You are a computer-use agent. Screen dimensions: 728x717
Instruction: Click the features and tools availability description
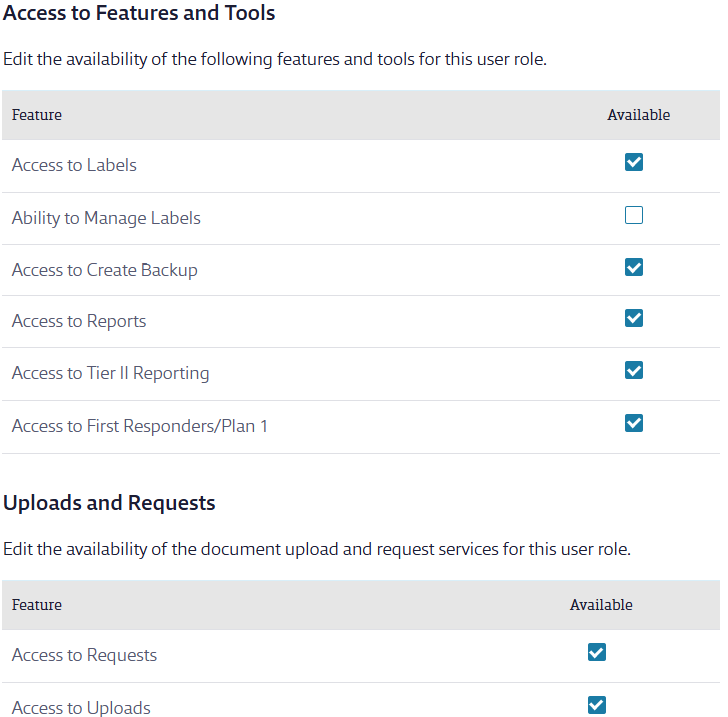[x=275, y=59]
